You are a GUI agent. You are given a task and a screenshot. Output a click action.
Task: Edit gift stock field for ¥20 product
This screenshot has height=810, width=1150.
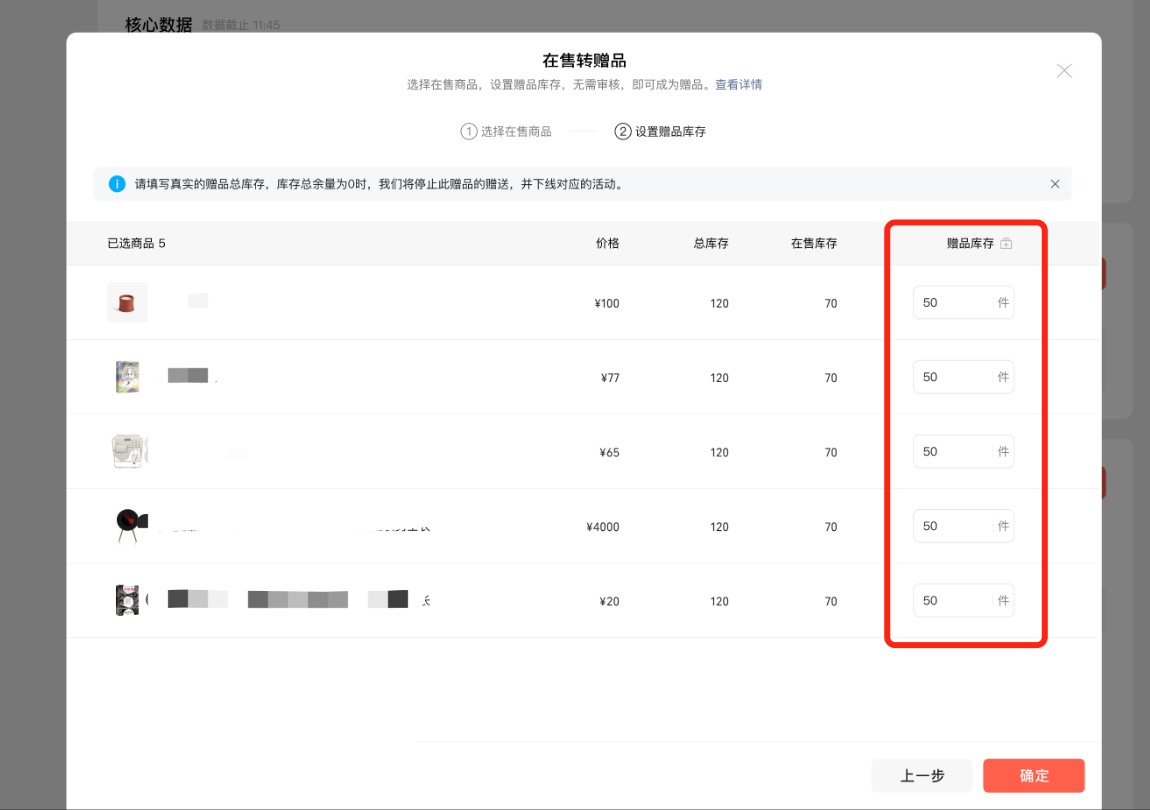tap(952, 601)
